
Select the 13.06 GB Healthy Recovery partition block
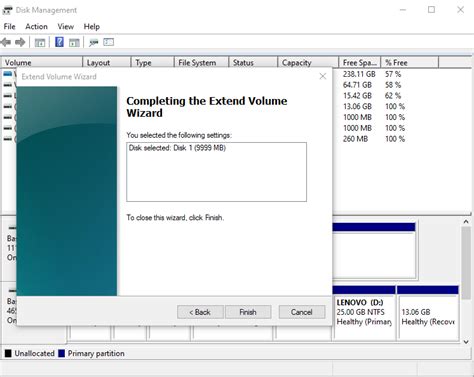[x=428, y=313]
